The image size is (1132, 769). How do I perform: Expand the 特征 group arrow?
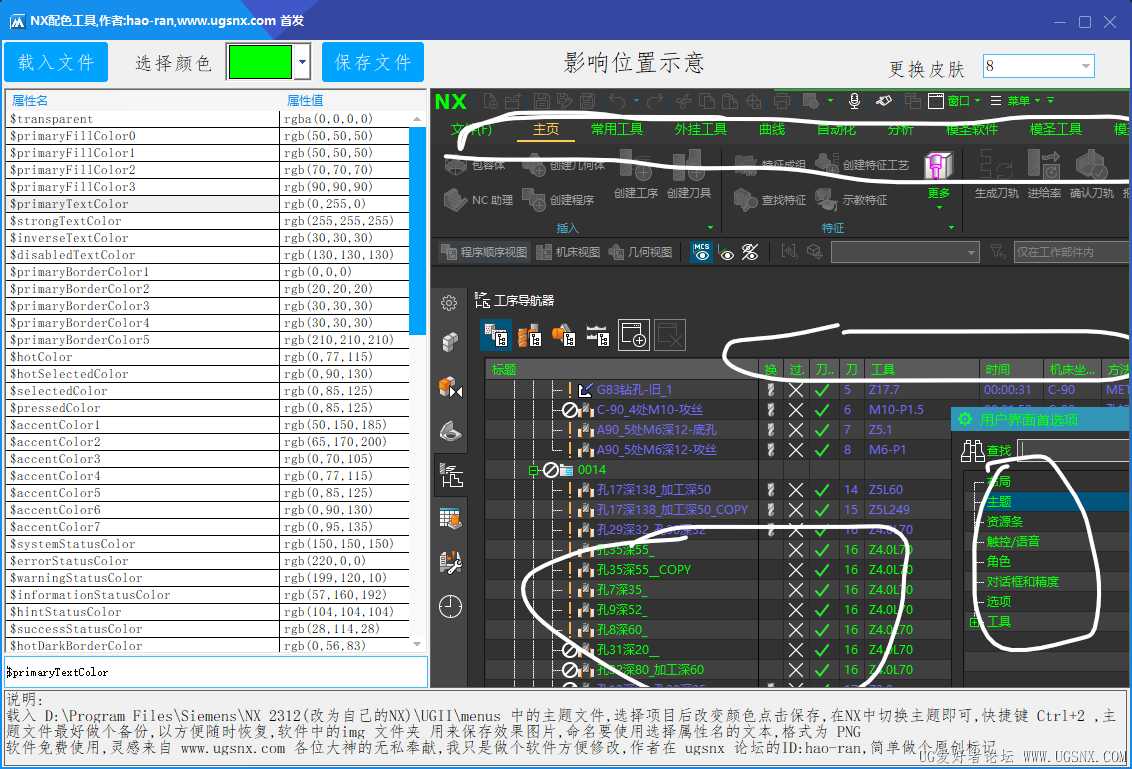(952, 227)
